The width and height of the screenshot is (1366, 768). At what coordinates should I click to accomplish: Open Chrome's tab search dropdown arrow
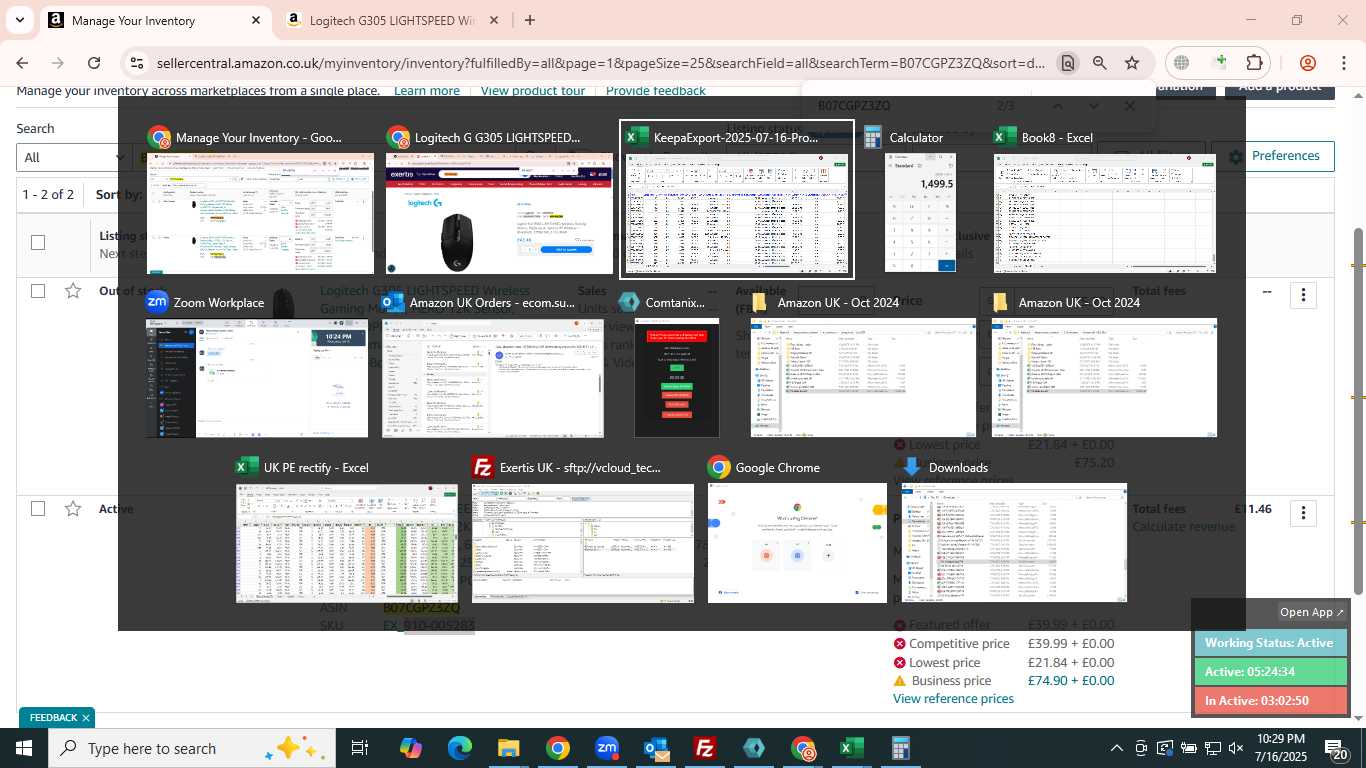click(x=19, y=20)
